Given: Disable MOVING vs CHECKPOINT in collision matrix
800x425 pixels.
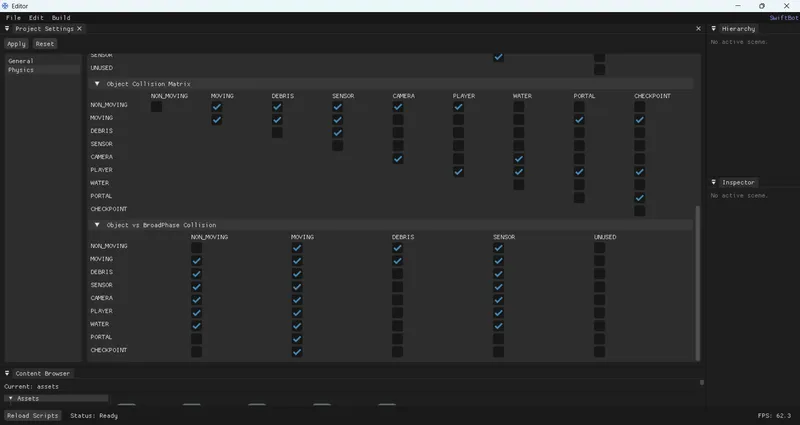Looking at the screenshot, I should click(x=640, y=120).
